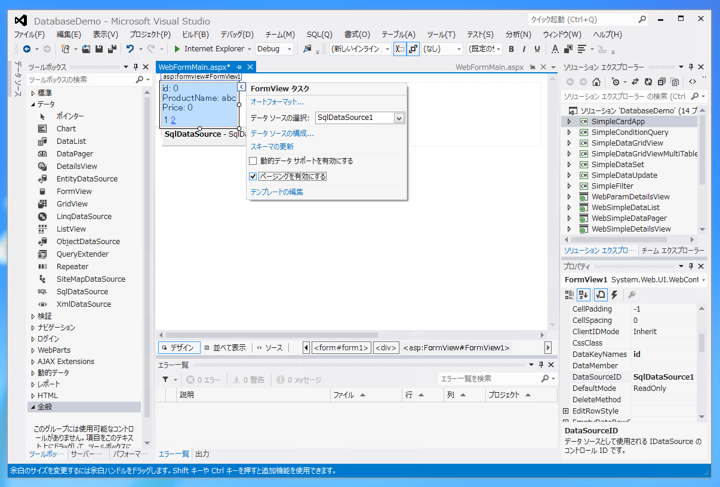Select the XmlDataSource control in toolbox
Screen dimensions: 720x487
84,304
